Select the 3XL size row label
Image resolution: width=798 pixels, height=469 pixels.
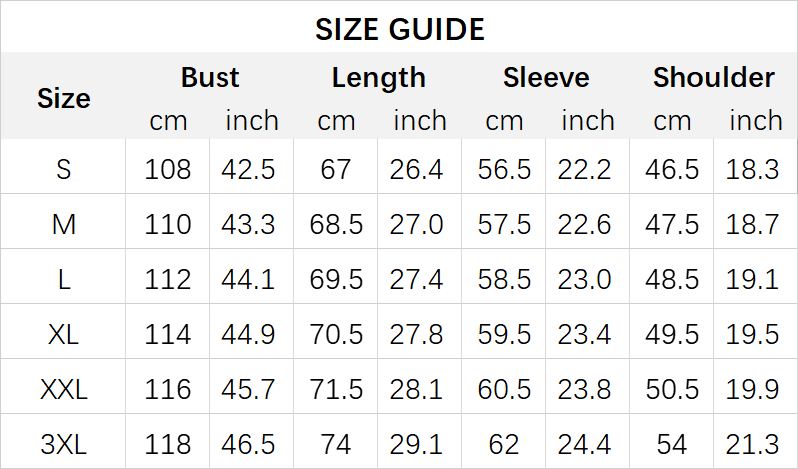pyautogui.click(x=64, y=444)
